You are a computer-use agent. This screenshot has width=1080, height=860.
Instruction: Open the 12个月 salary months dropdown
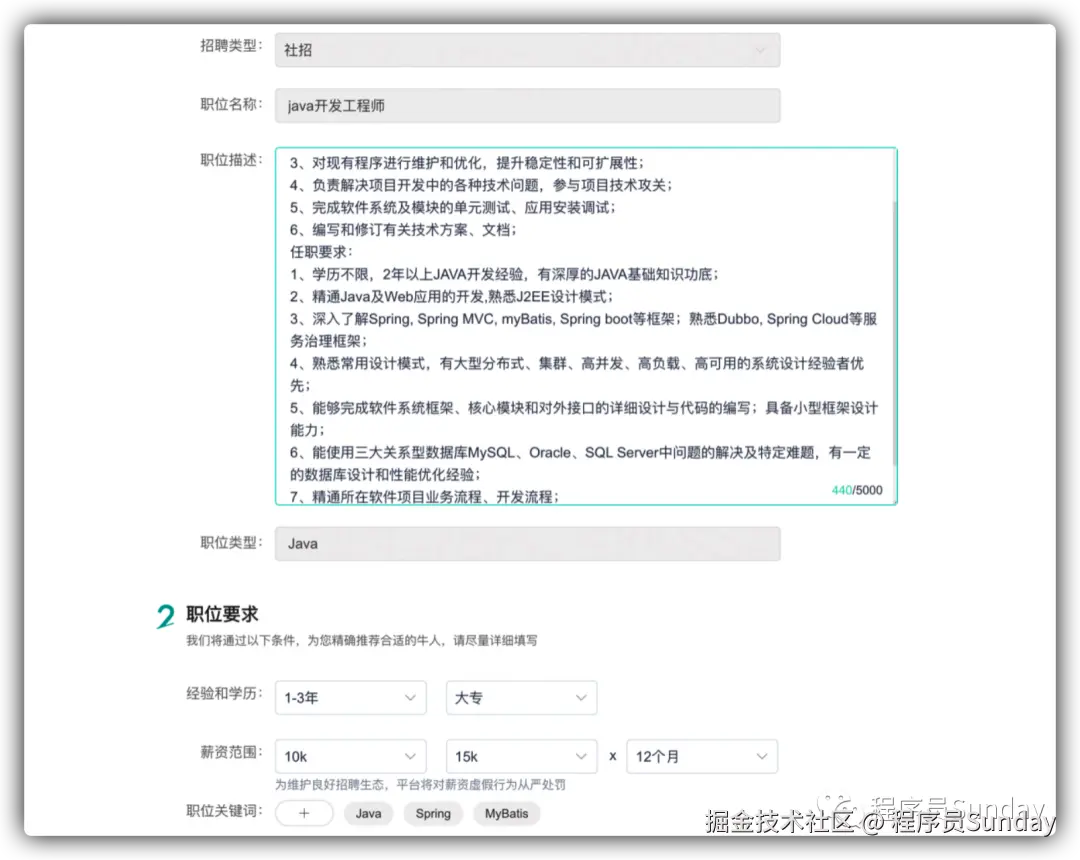pyautogui.click(x=702, y=756)
